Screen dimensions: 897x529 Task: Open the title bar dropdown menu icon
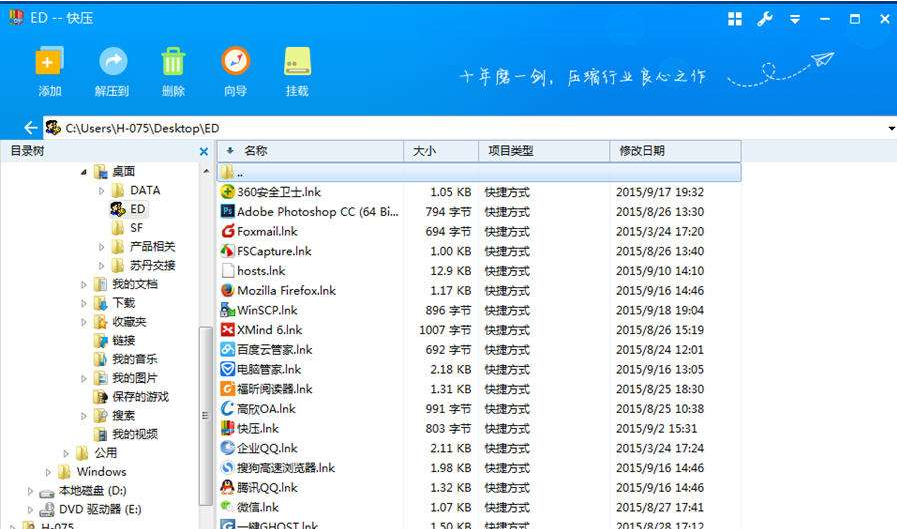point(795,19)
